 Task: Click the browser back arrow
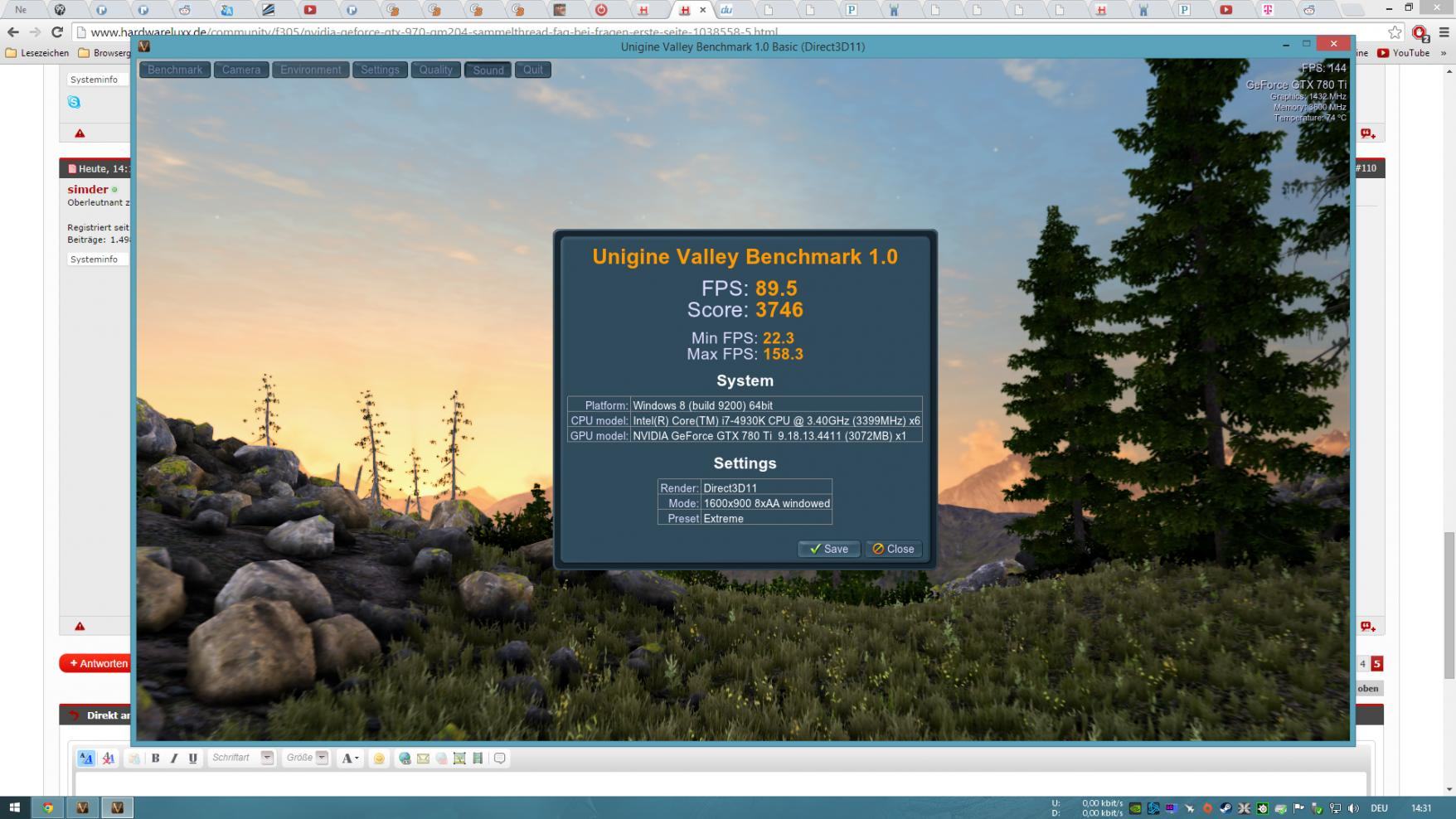point(12,32)
